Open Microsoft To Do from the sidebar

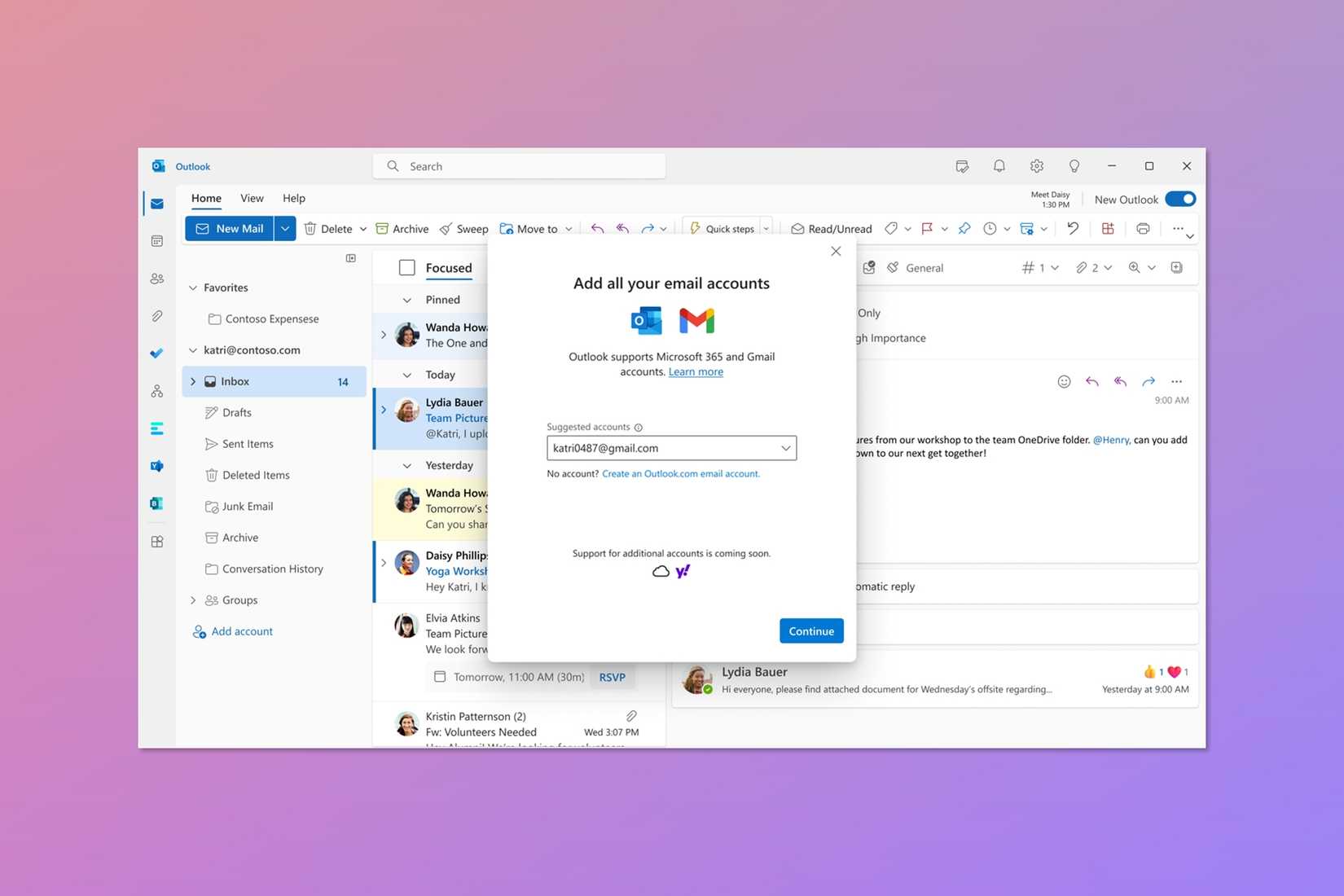tap(156, 353)
